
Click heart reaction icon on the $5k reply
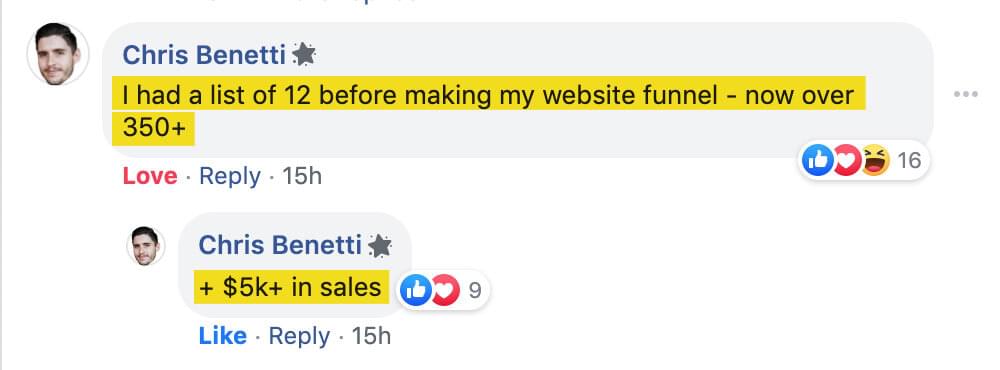click(x=445, y=291)
